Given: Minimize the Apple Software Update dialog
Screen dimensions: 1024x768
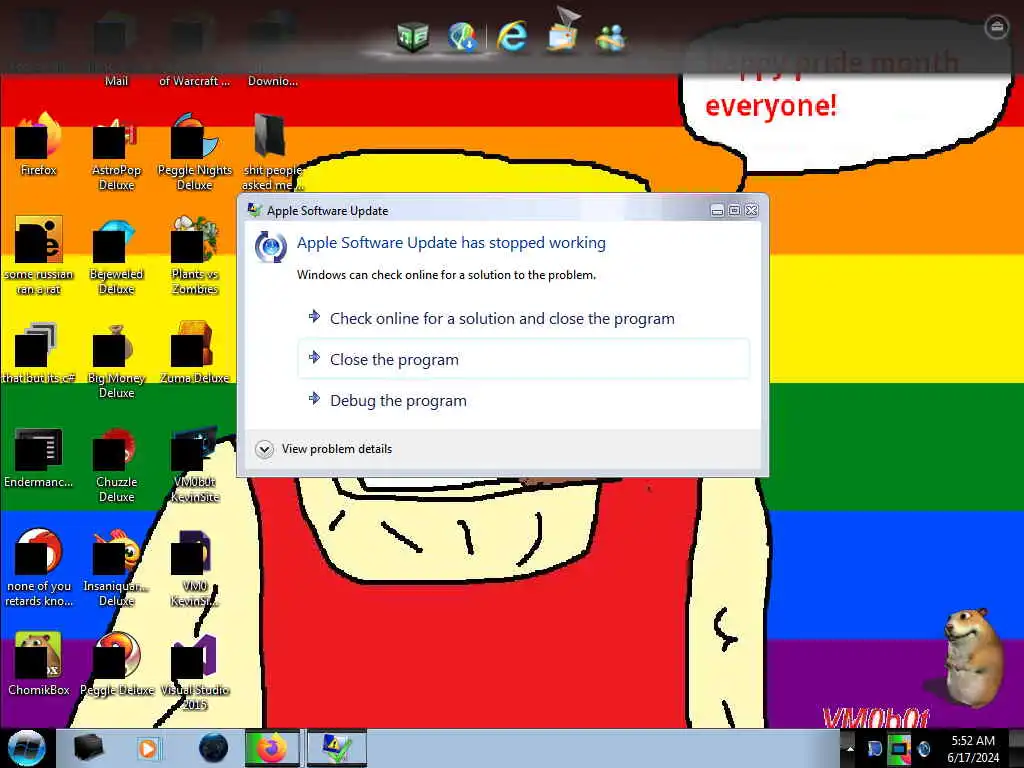Looking at the screenshot, I should [717, 210].
